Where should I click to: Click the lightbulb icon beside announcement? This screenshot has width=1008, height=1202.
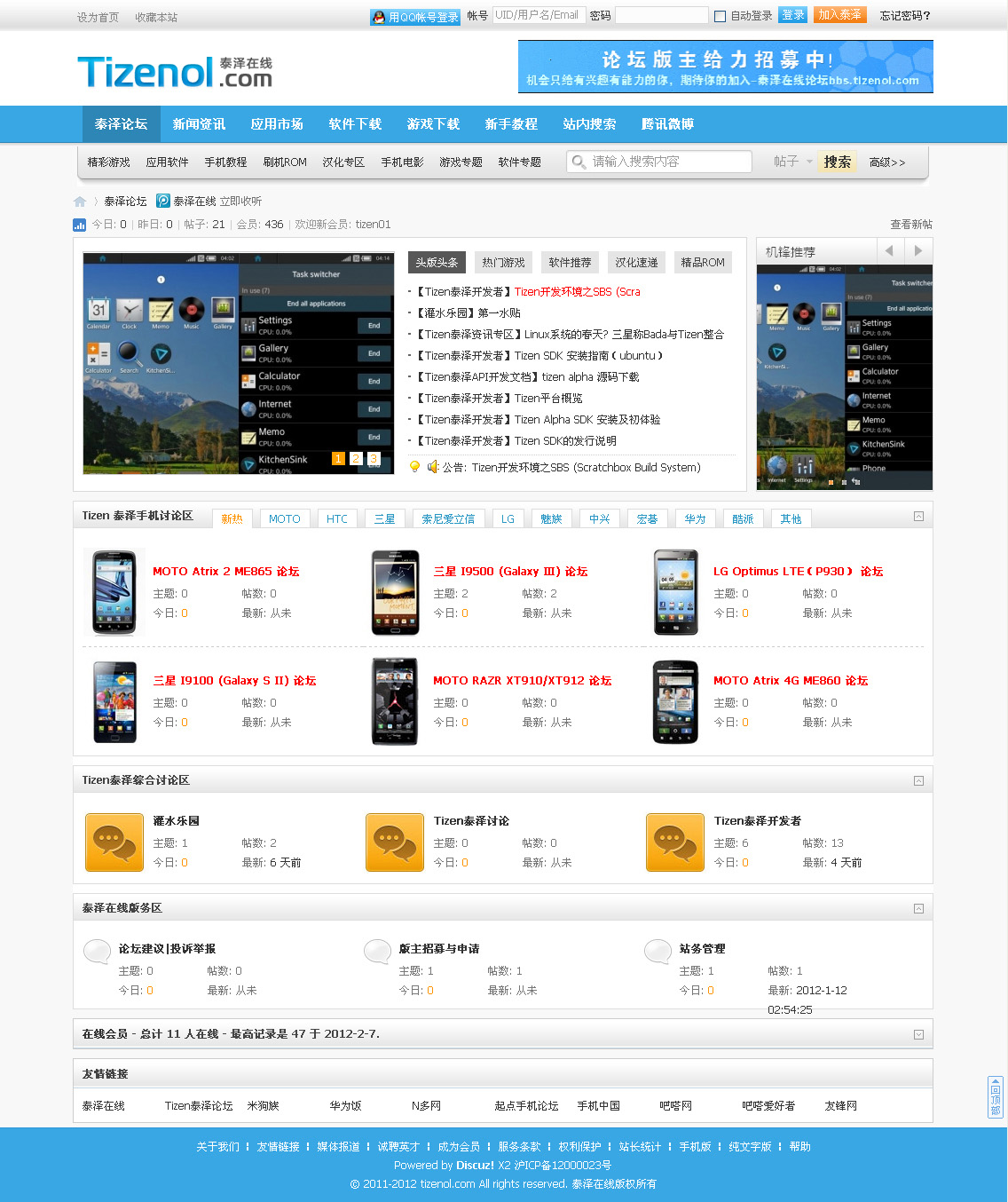coord(414,467)
